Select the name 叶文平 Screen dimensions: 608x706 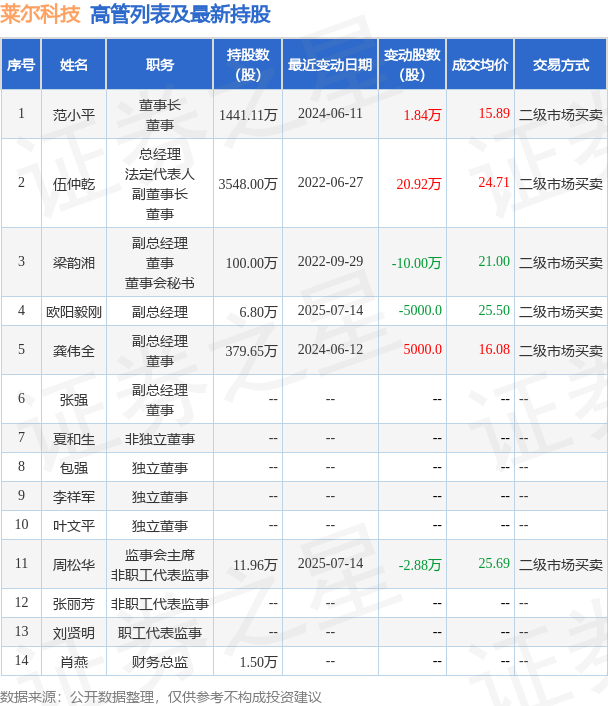click(x=74, y=525)
